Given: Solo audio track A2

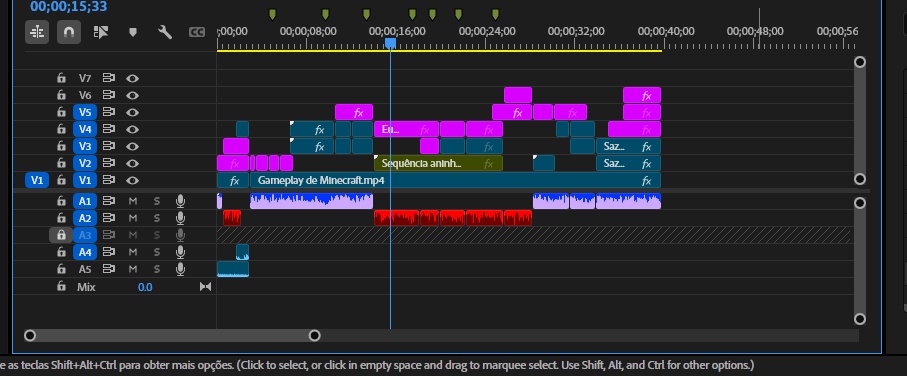Looking at the screenshot, I should pos(157,218).
